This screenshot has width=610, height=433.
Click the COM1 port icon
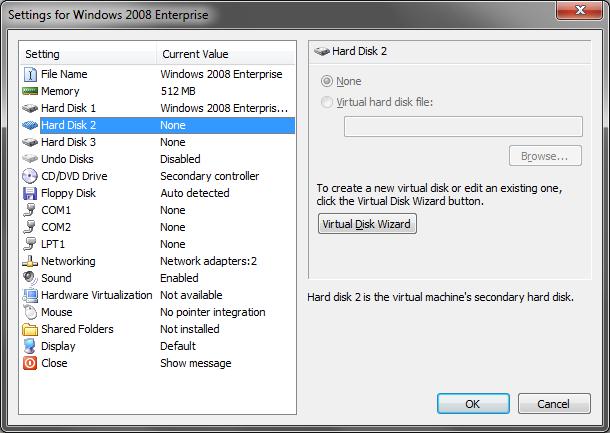(x=30, y=210)
